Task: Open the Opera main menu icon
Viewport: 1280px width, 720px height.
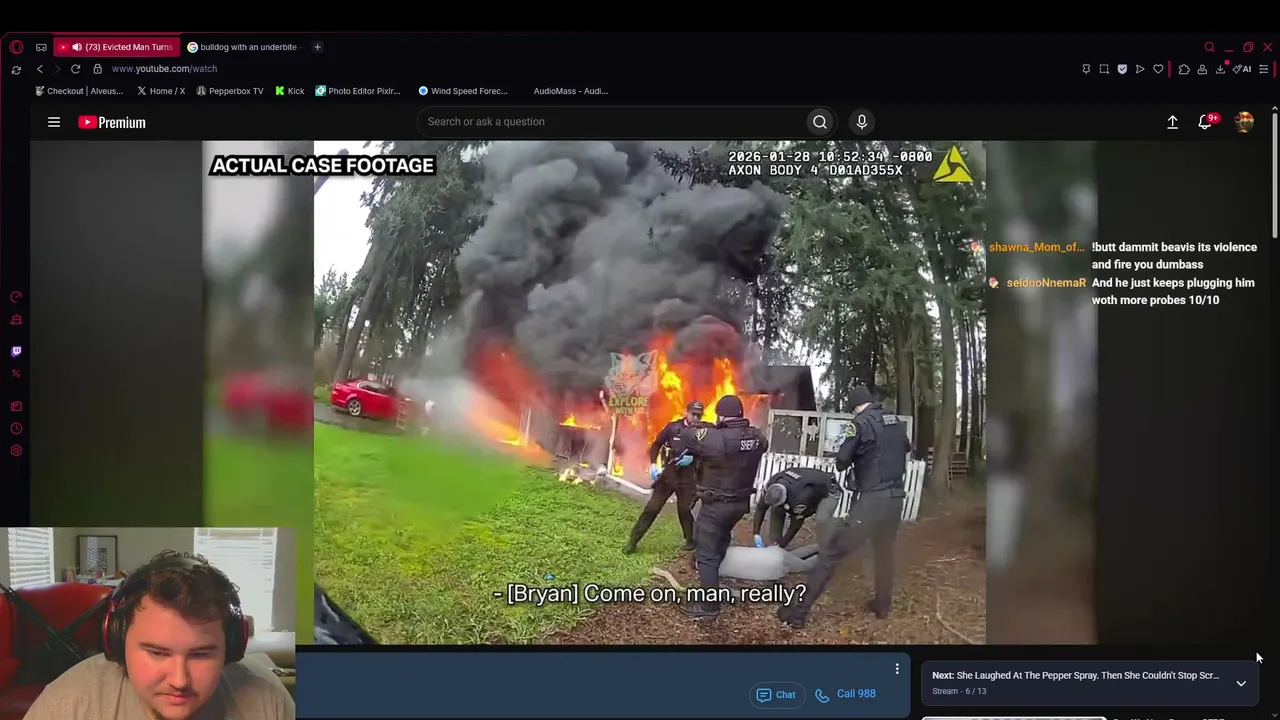Action: [16, 47]
